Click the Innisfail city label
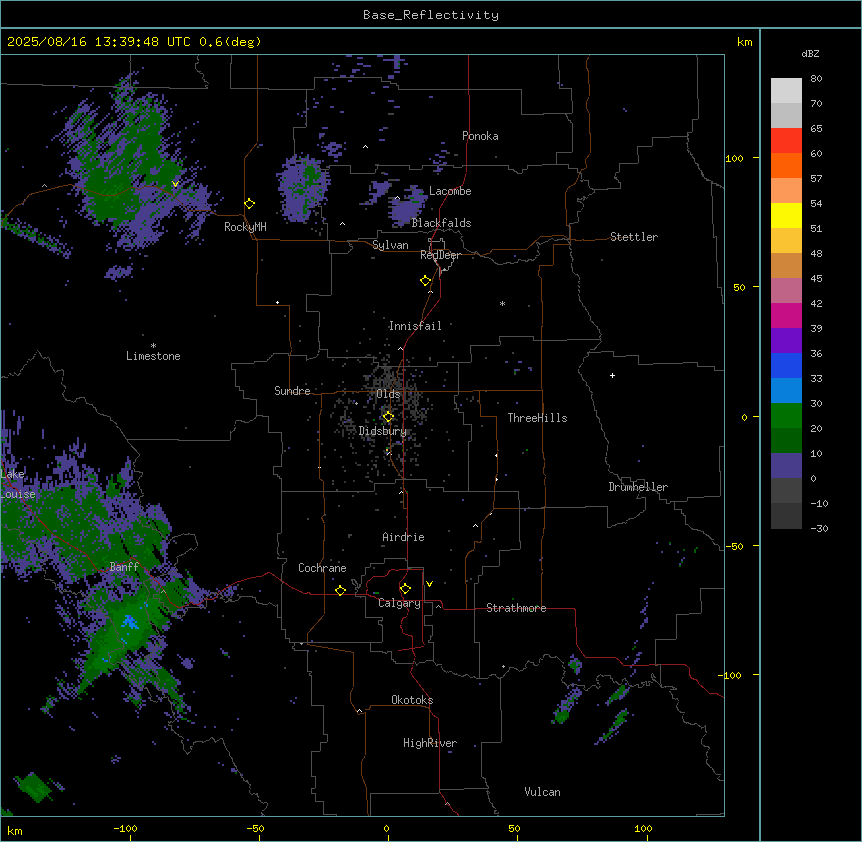The width and height of the screenshot is (862, 842). 415,326
